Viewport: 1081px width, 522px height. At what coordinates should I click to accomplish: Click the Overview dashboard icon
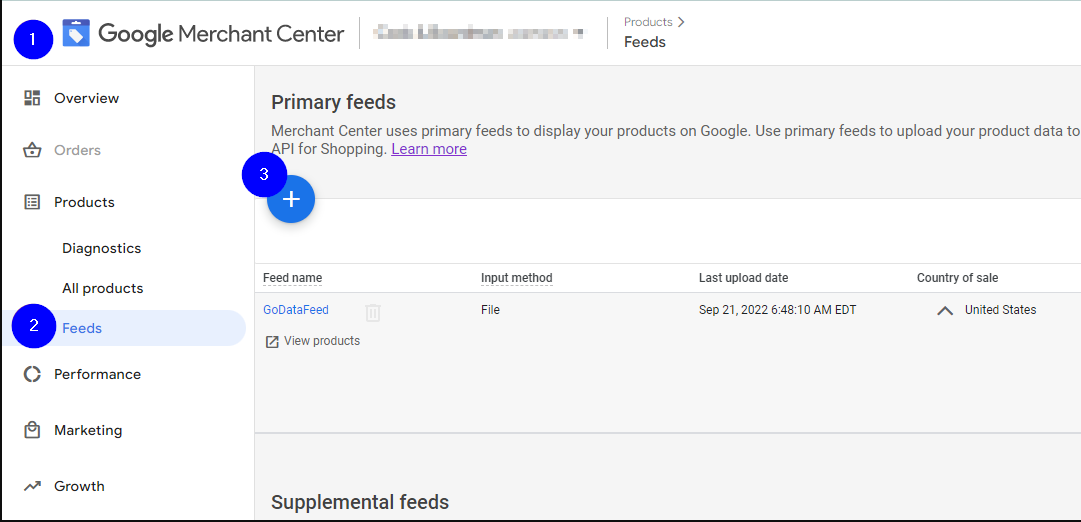pyautogui.click(x=32, y=98)
